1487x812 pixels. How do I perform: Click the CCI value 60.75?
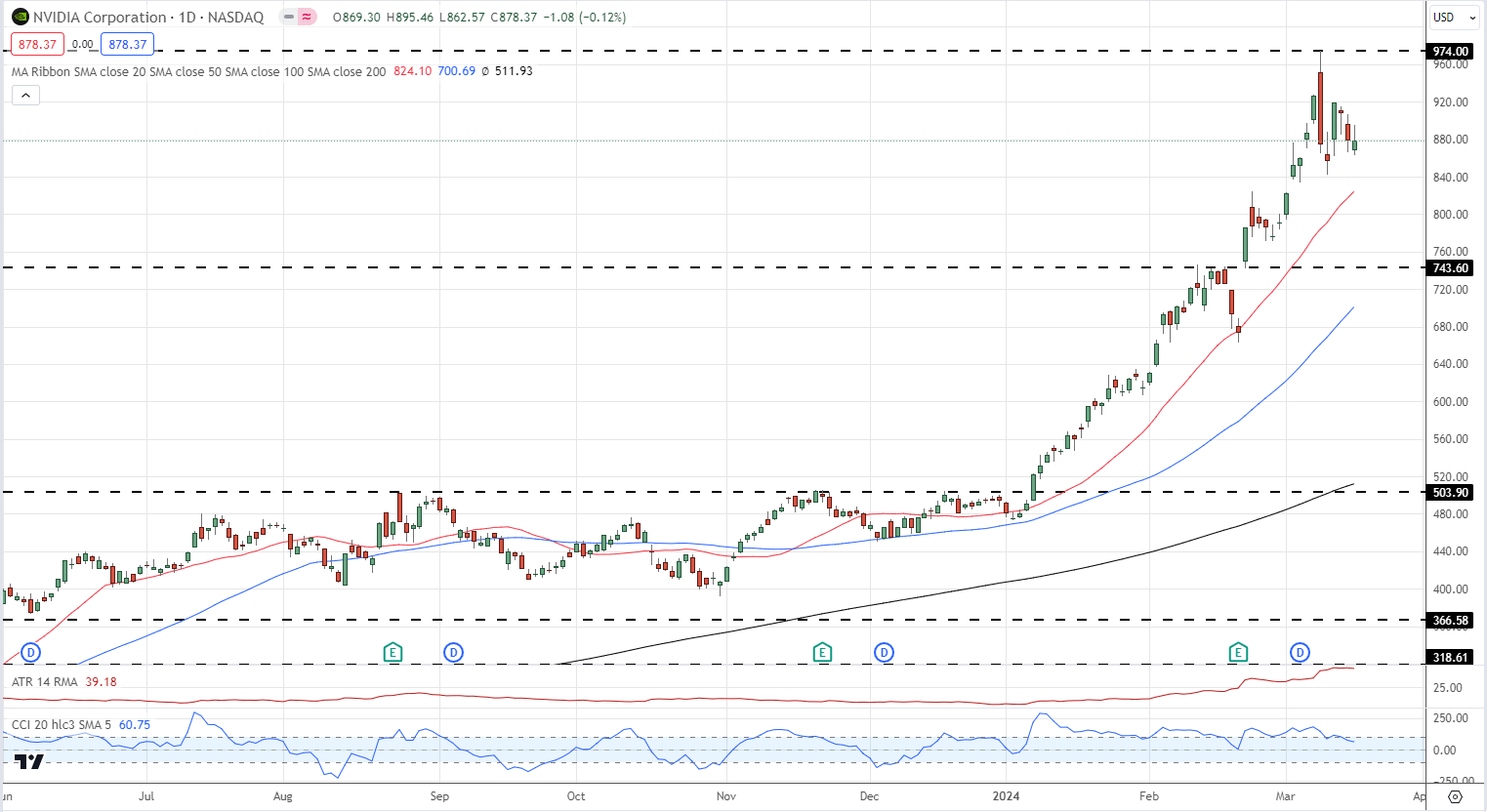point(135,724)
